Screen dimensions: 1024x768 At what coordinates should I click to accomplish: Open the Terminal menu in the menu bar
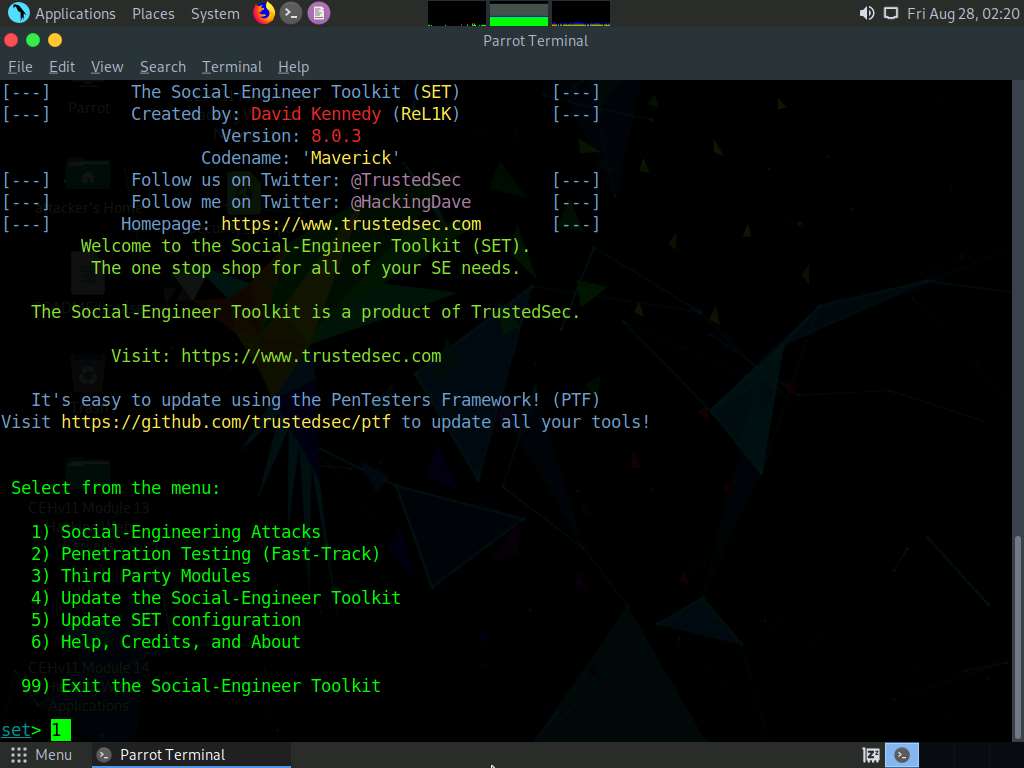pyautogui.click(x=231, y=67)
